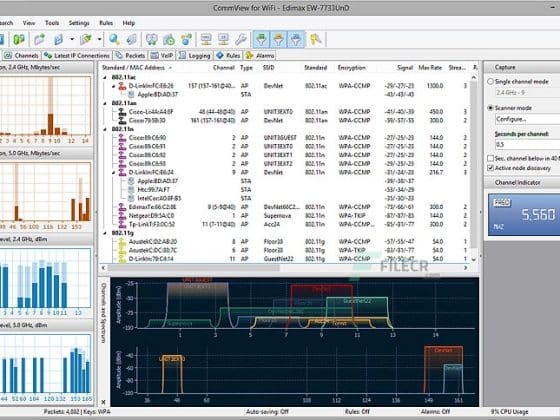Collapse the D-Link:FC:E8:26 node under 802.11ac
Image resolution: width=560 pixels, height=420 pixels.
(114, 86)
